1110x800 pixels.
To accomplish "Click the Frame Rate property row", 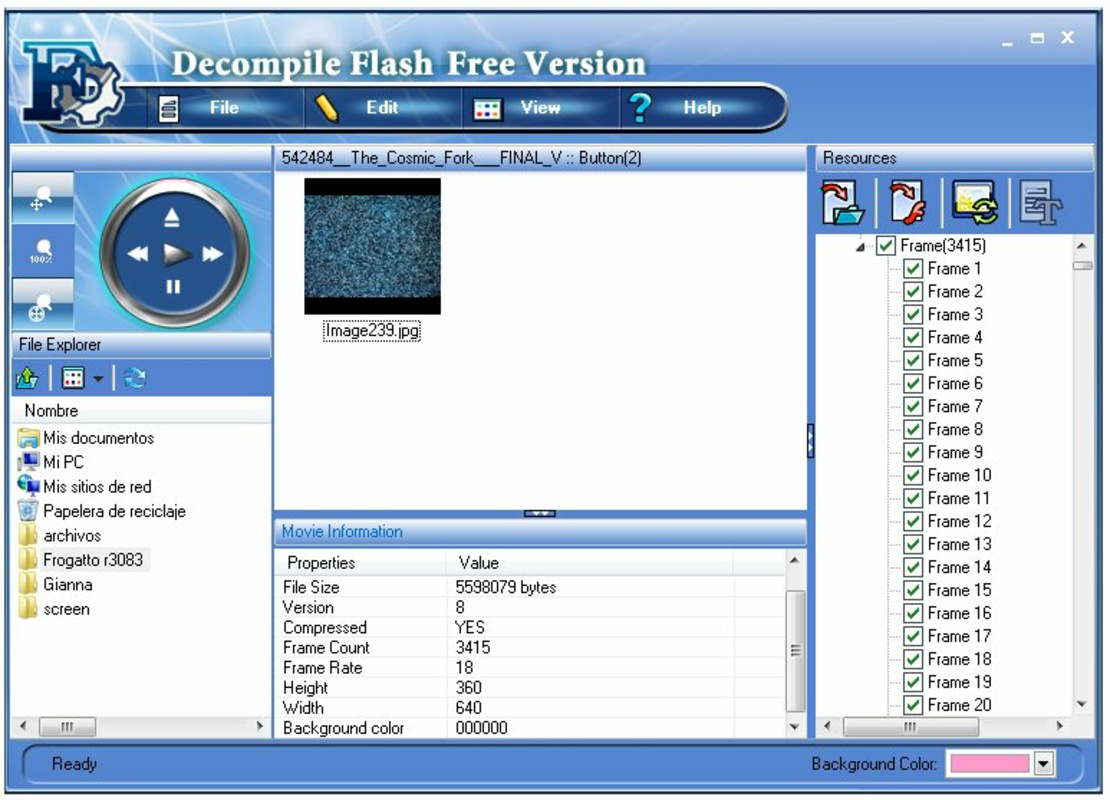I will pos(531,668).
